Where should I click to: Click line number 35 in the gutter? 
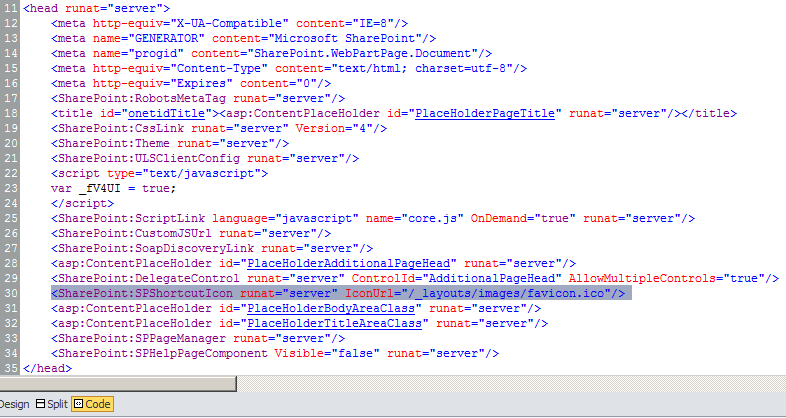pyautogui.click(x=11, y=368)
